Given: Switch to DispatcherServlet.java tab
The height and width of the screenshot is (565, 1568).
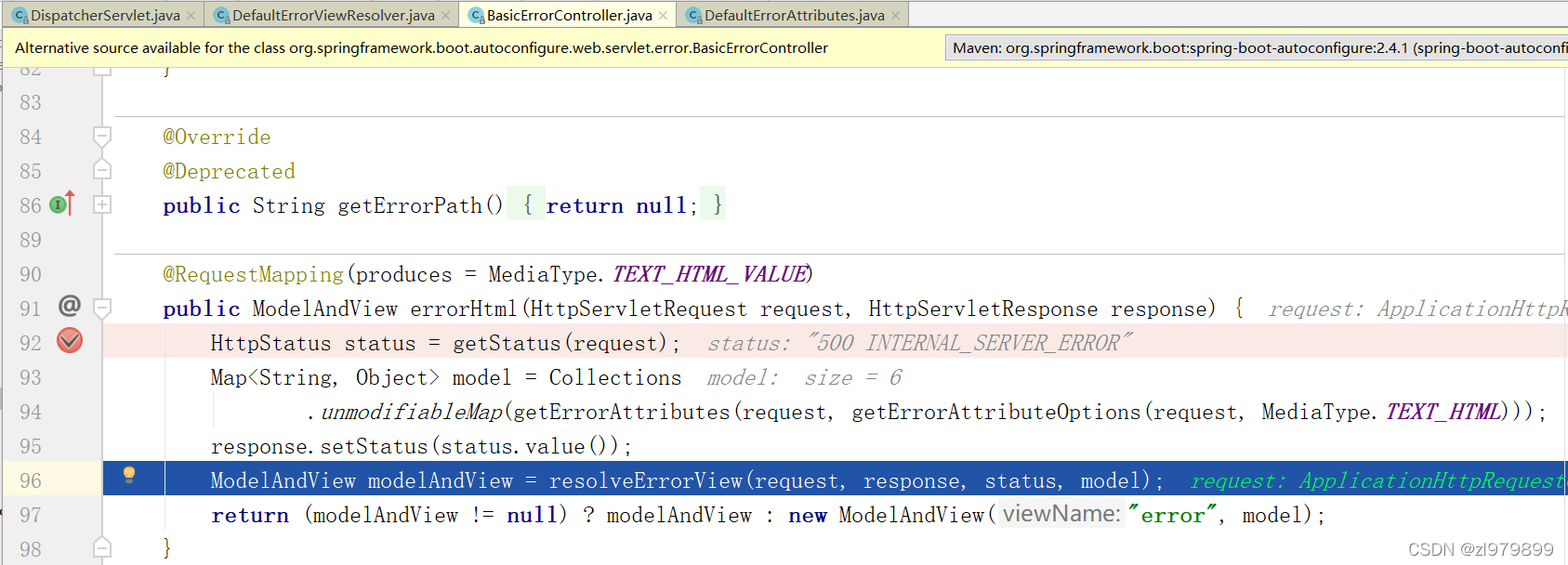Looking at the screenshot, I should point(105,15).
